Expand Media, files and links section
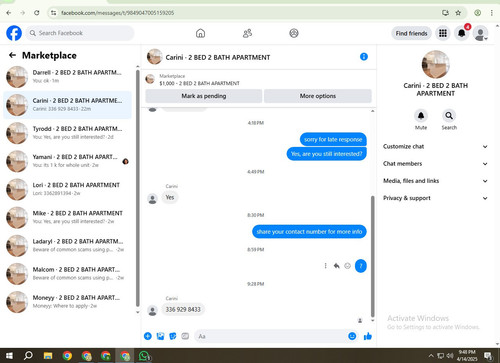Screen dimensions: 500x363 (x=435, y=181)
